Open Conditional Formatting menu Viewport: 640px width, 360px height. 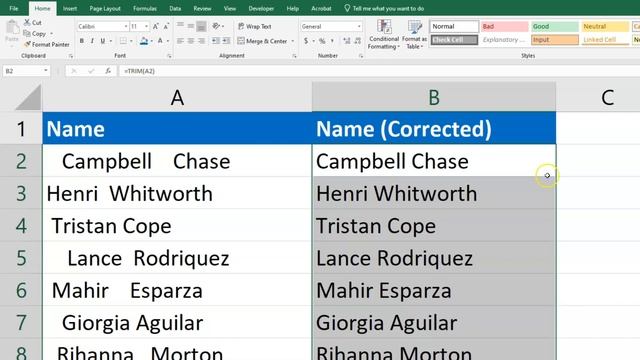(383, 34)
